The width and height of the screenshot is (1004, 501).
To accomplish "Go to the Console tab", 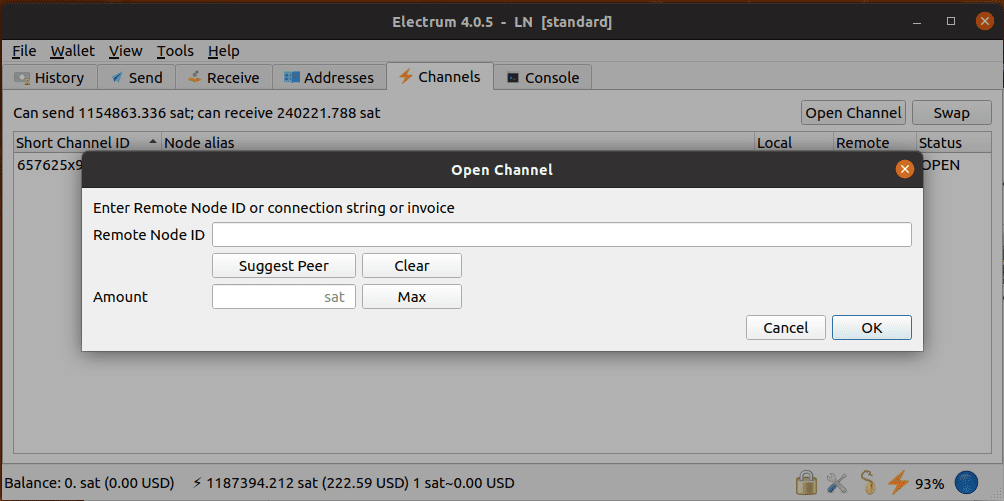I will tap(544, 78).
